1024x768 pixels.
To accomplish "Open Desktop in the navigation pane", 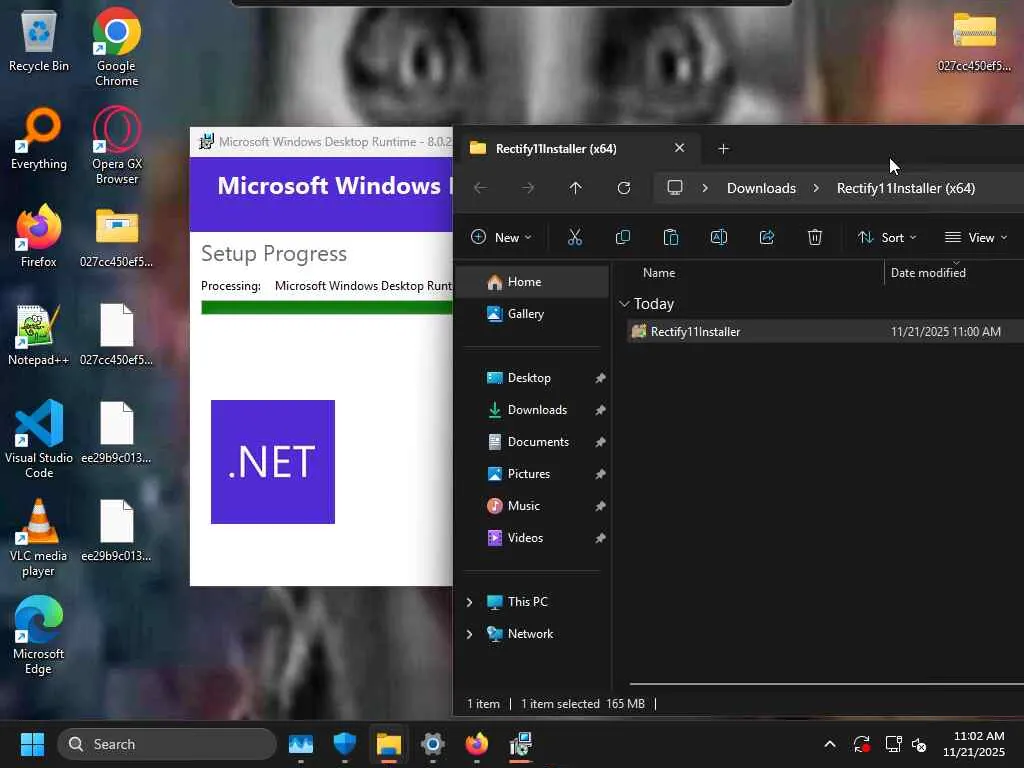I will point(529,378).
